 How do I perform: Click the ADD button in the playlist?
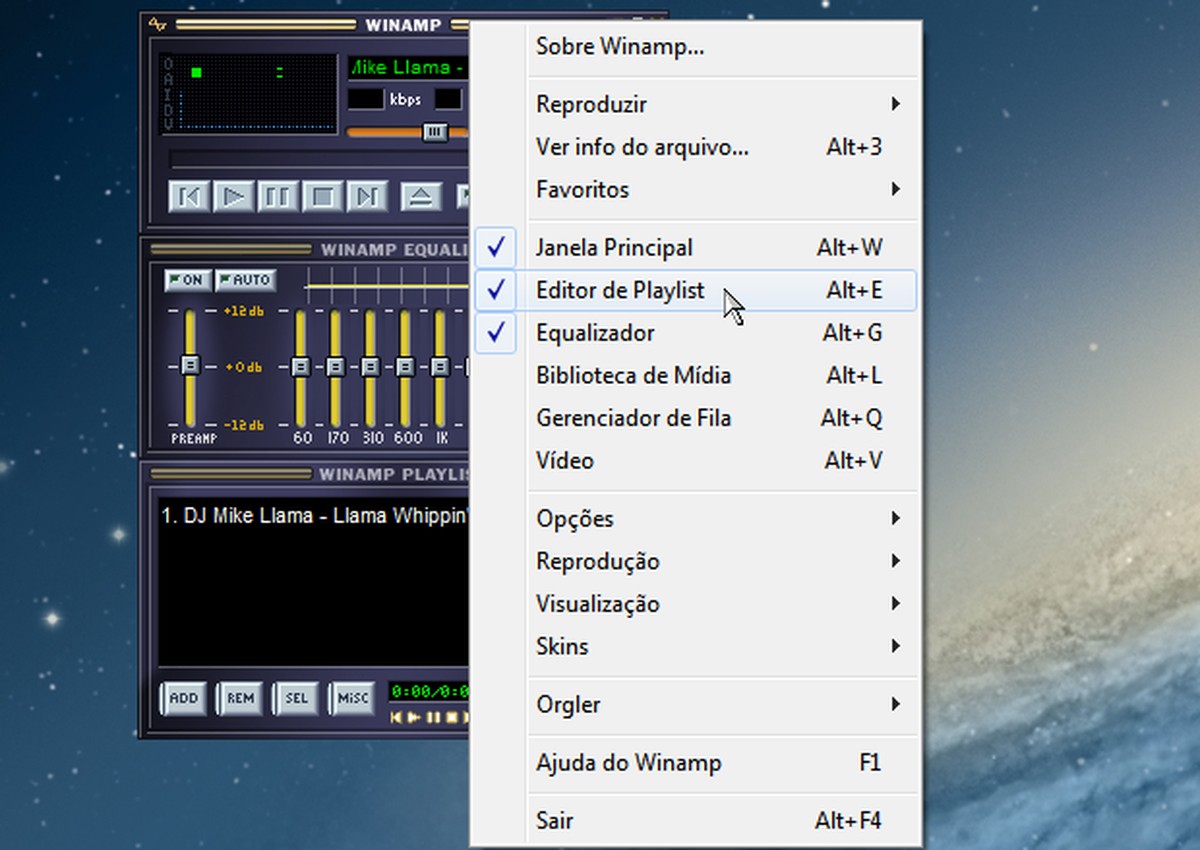tap(183, 701)
